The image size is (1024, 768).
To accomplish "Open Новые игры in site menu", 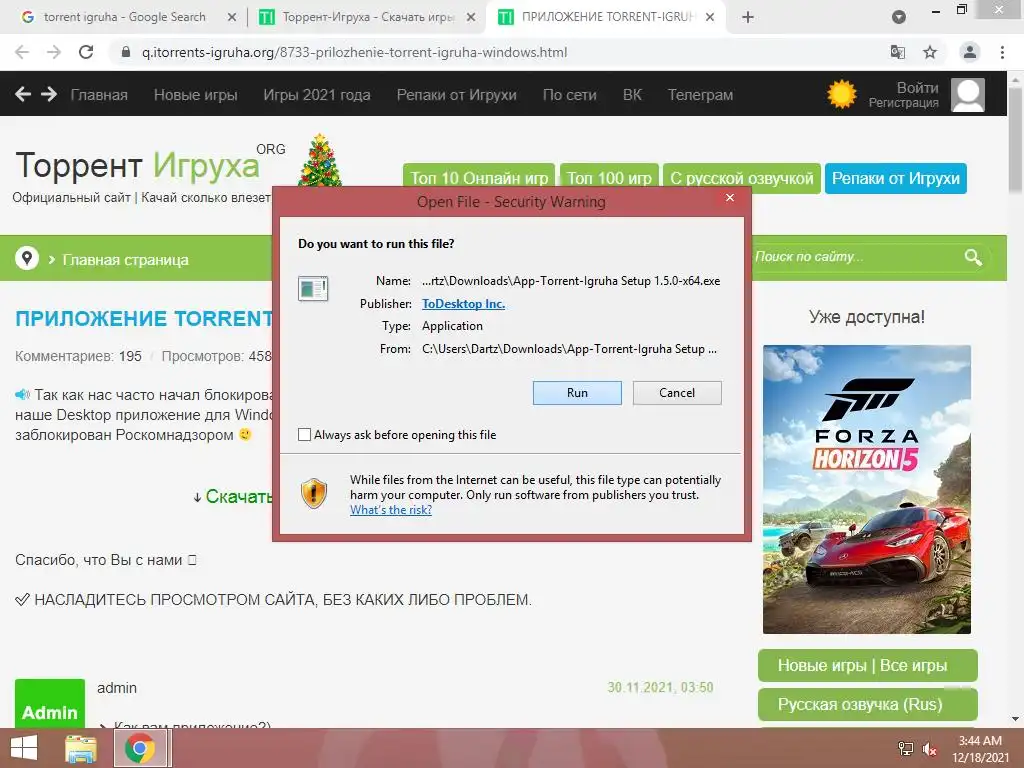I will tap(195, 95).
